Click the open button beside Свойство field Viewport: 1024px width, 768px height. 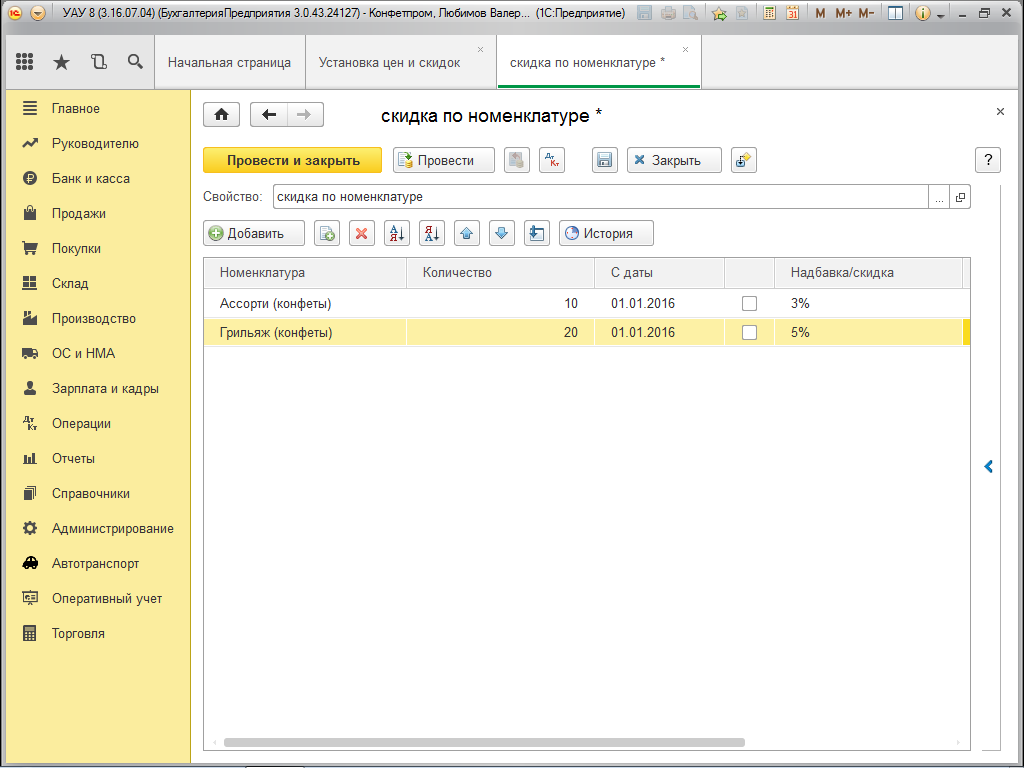(x=960, y=197)
